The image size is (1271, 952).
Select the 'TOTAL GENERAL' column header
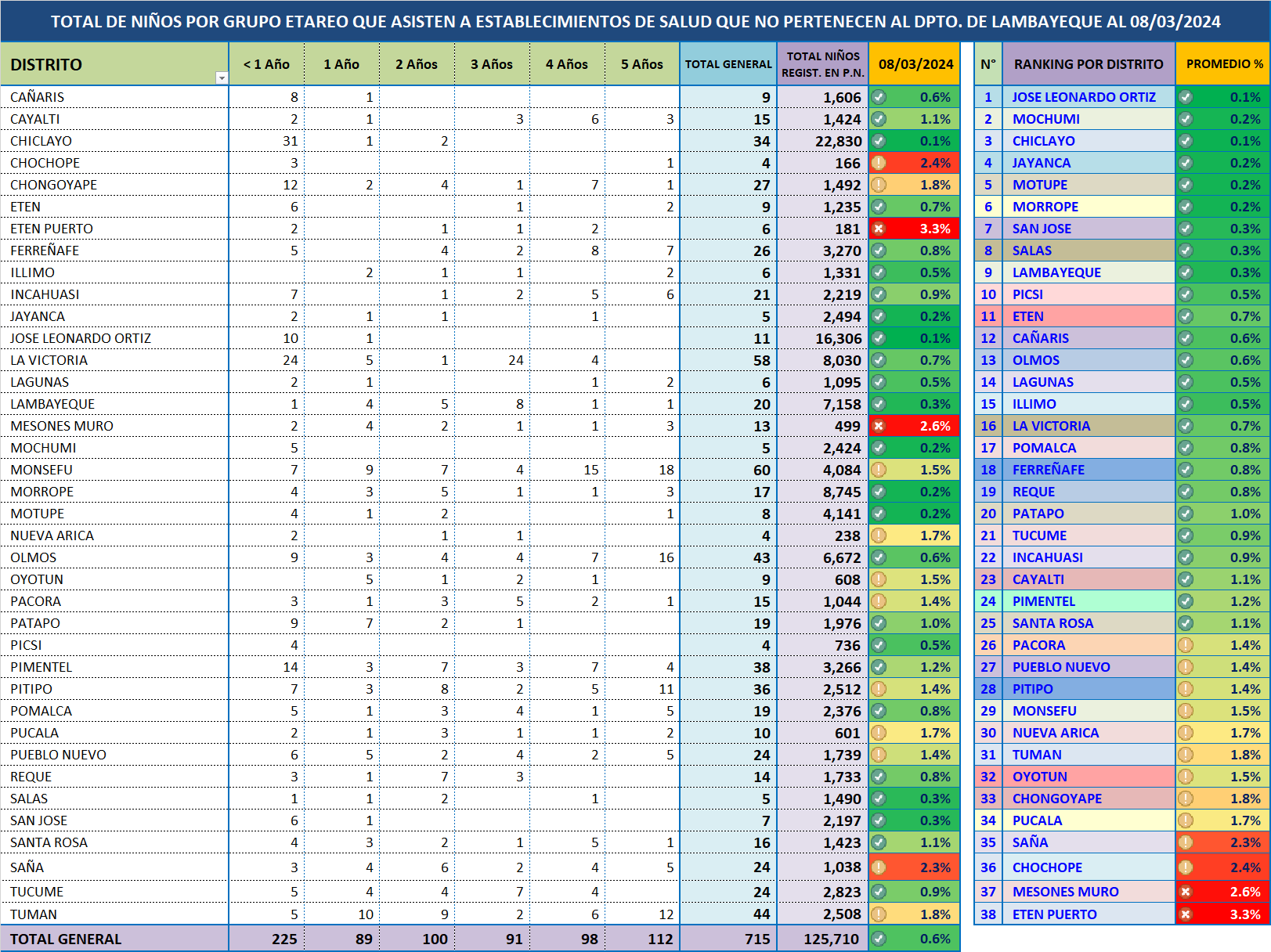728,64
